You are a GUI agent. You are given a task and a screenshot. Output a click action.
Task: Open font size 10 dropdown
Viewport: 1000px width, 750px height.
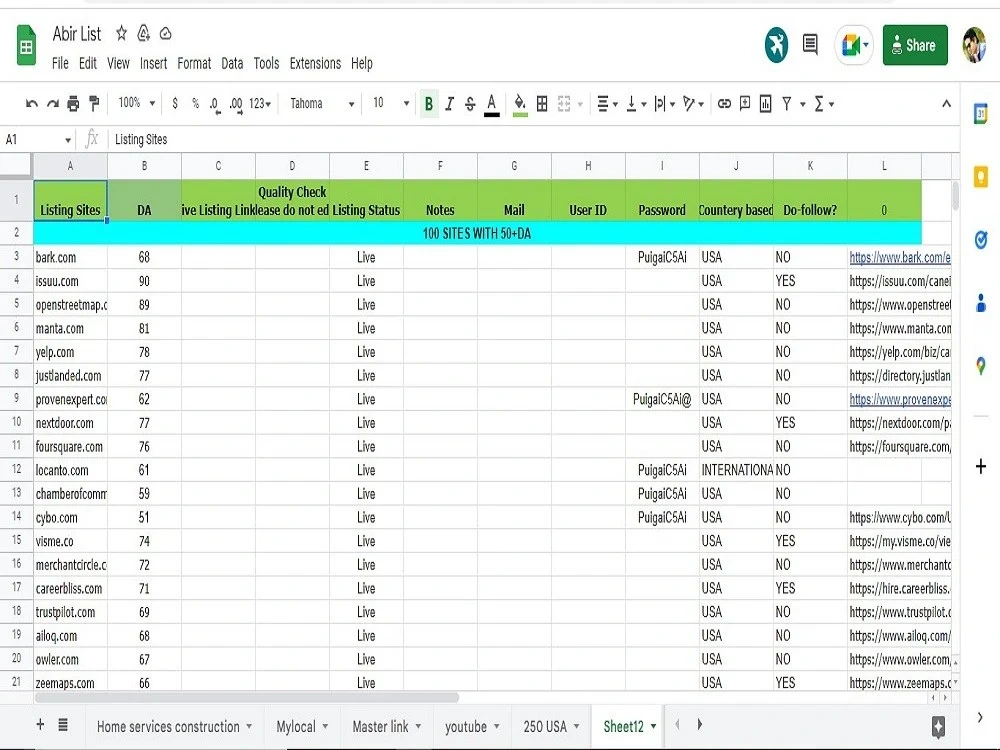pyautogui.click(x=391, y=103)
